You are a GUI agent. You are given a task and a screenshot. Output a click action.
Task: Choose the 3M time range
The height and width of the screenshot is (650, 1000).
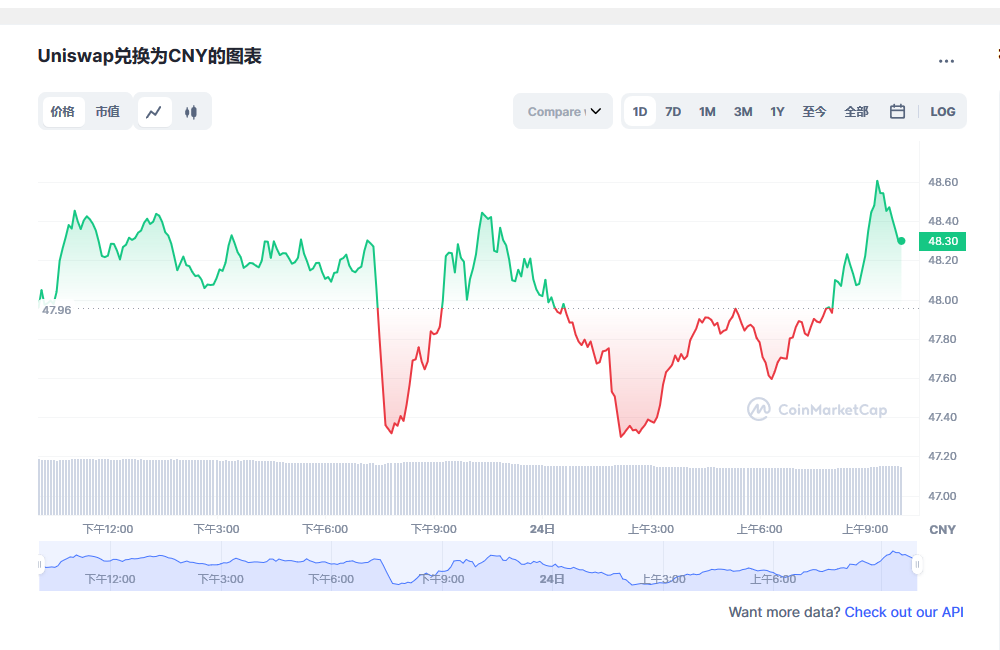(743, 112)
